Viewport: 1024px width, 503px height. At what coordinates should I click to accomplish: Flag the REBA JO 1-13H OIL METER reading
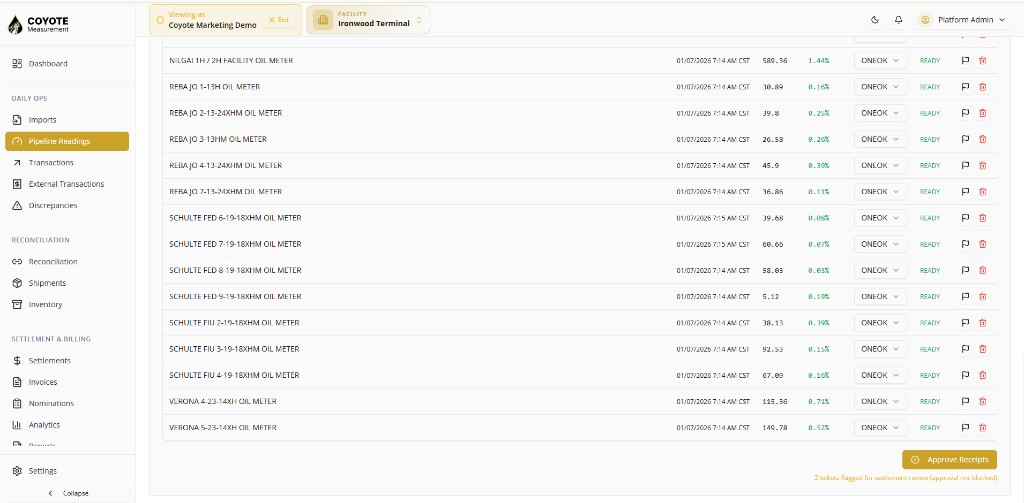pyautogui.click(x=965, y=87)
